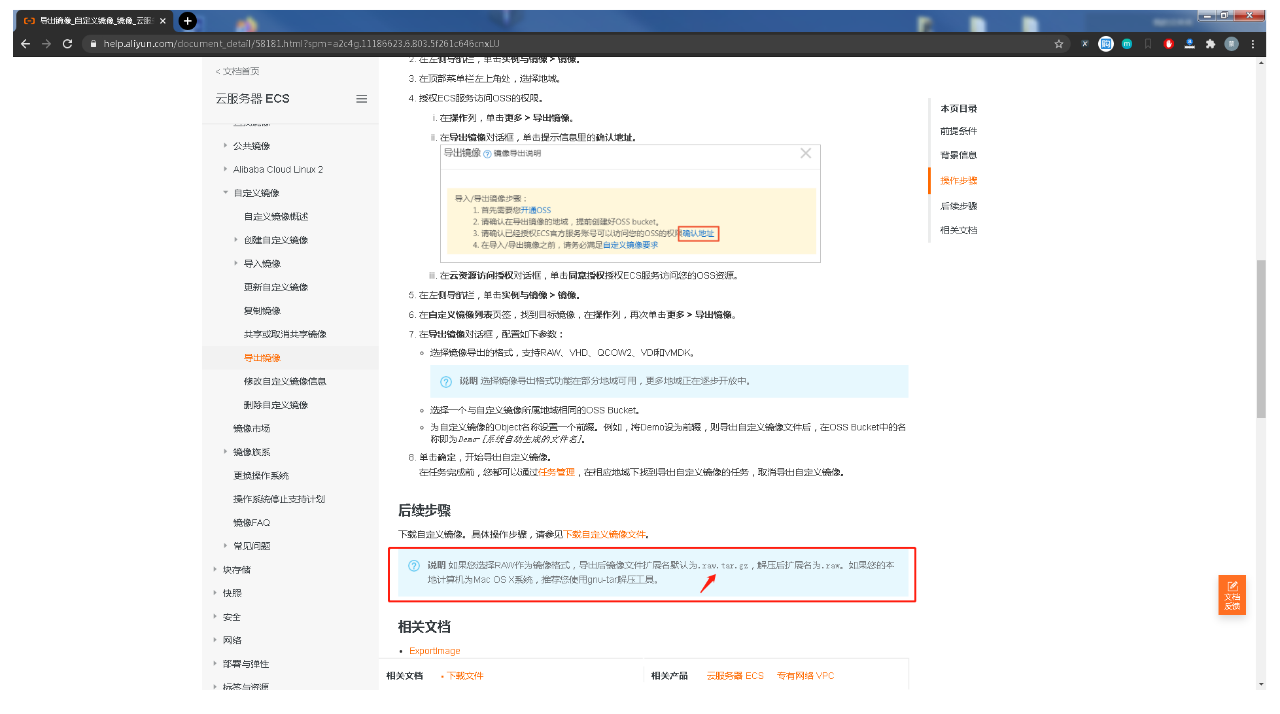Select 操作步骤 in the page contents

tap(959, 181)
